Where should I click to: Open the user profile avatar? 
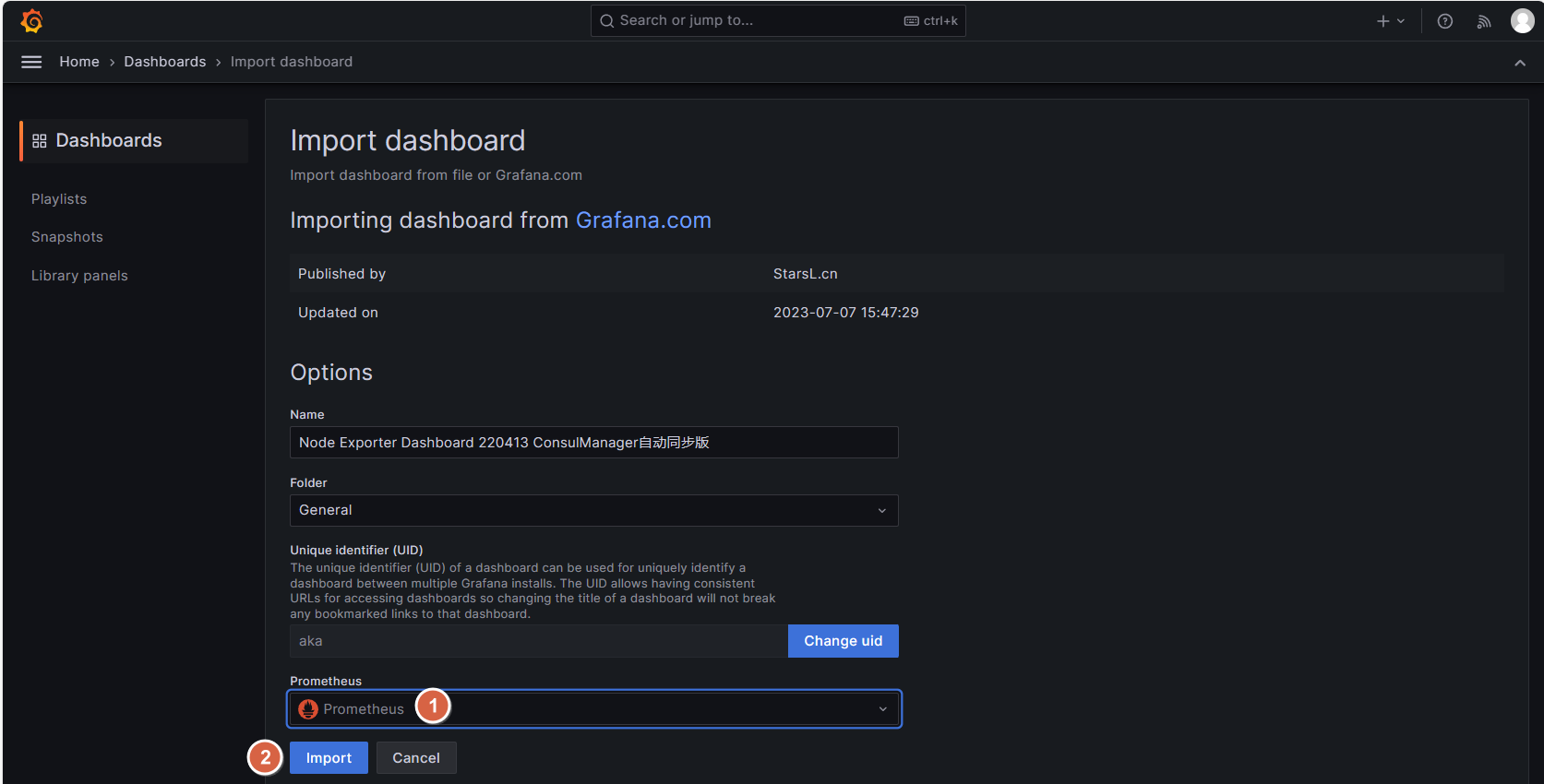click(x=1523, y=20)
